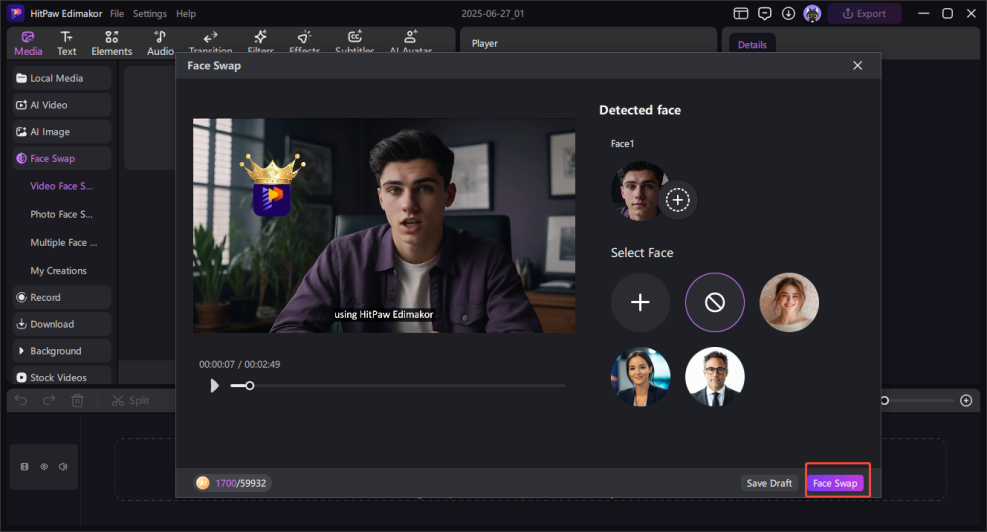Viewport: 987px width, 532px height.
Task: Click the timeline zoom slider handle
Action: 884,400
